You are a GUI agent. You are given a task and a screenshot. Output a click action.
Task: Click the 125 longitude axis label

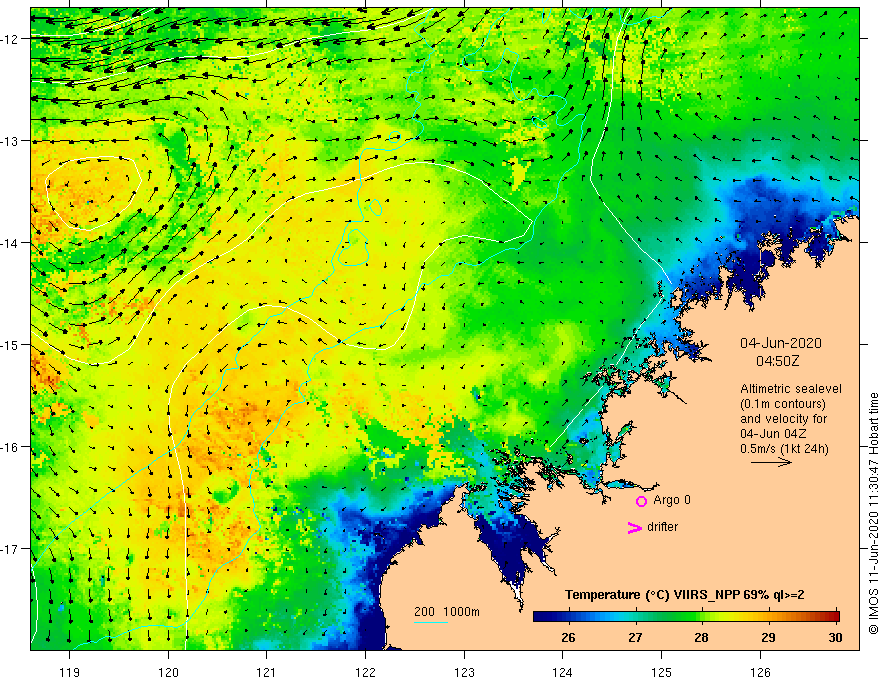click(x=662, y=672)
